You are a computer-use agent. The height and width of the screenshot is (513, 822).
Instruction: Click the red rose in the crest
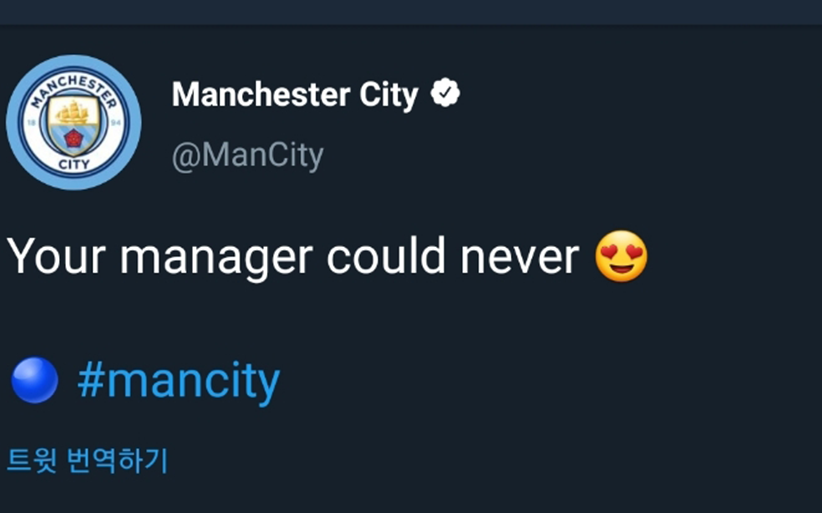(73, 139)
